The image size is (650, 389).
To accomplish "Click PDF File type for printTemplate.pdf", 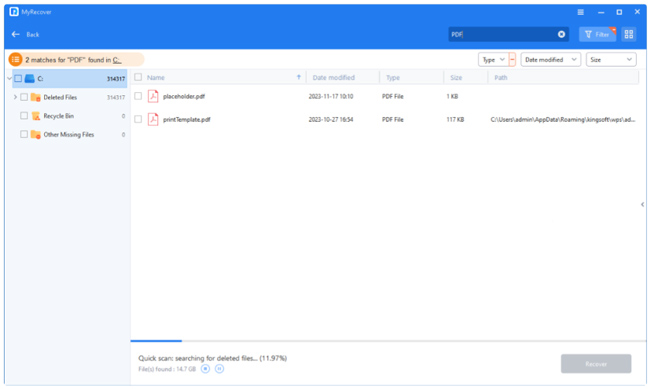I will (x=393, y=119).
